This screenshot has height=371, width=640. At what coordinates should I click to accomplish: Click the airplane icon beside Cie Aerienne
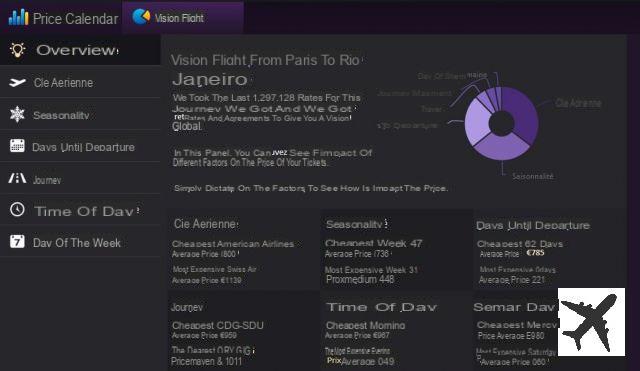point(17,83)
